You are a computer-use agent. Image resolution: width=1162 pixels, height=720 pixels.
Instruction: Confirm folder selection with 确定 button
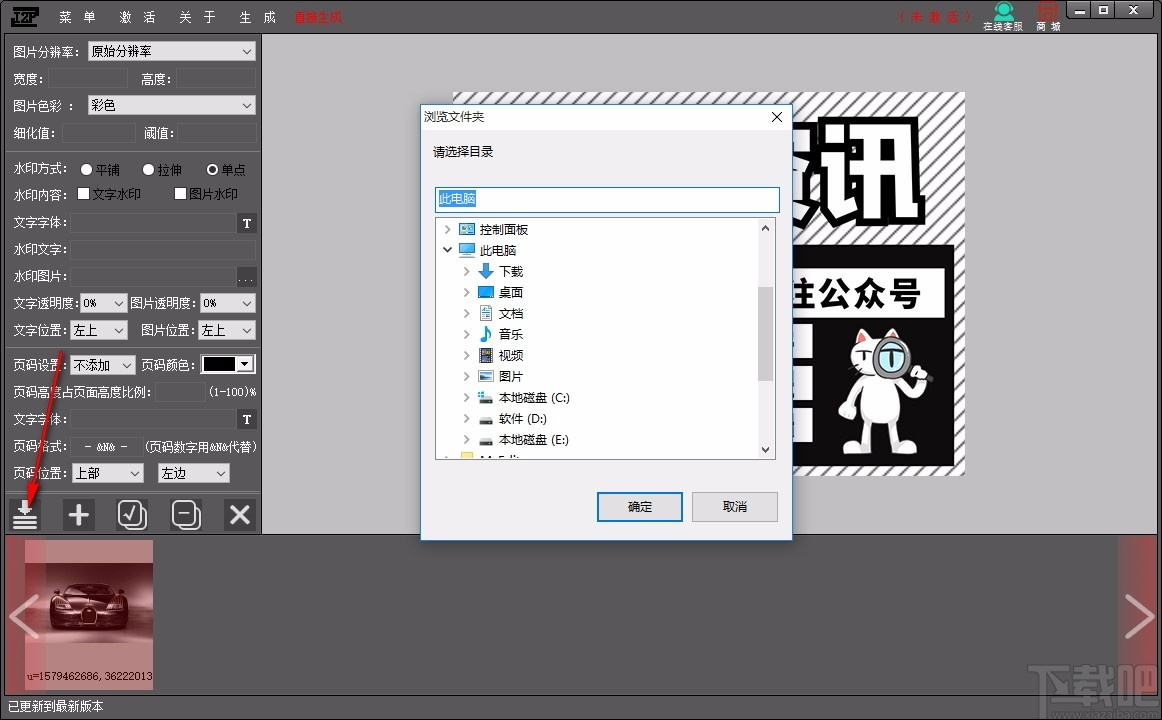(x=639, y=506)
